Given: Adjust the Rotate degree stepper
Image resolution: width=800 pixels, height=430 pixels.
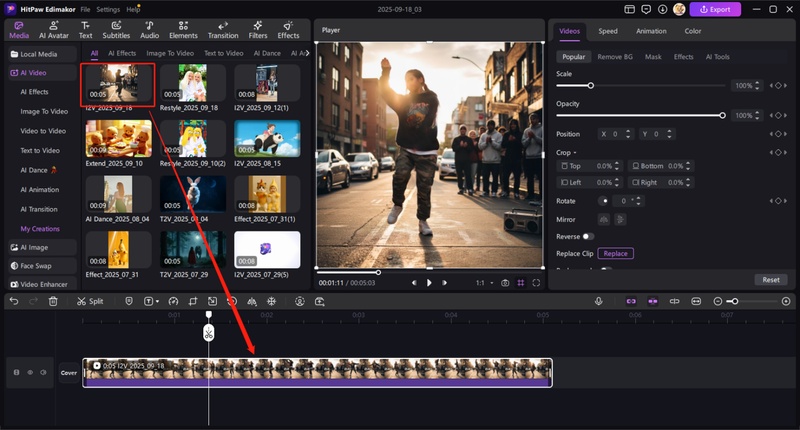Looking at the screenshot, I should [x=639, y=201].
